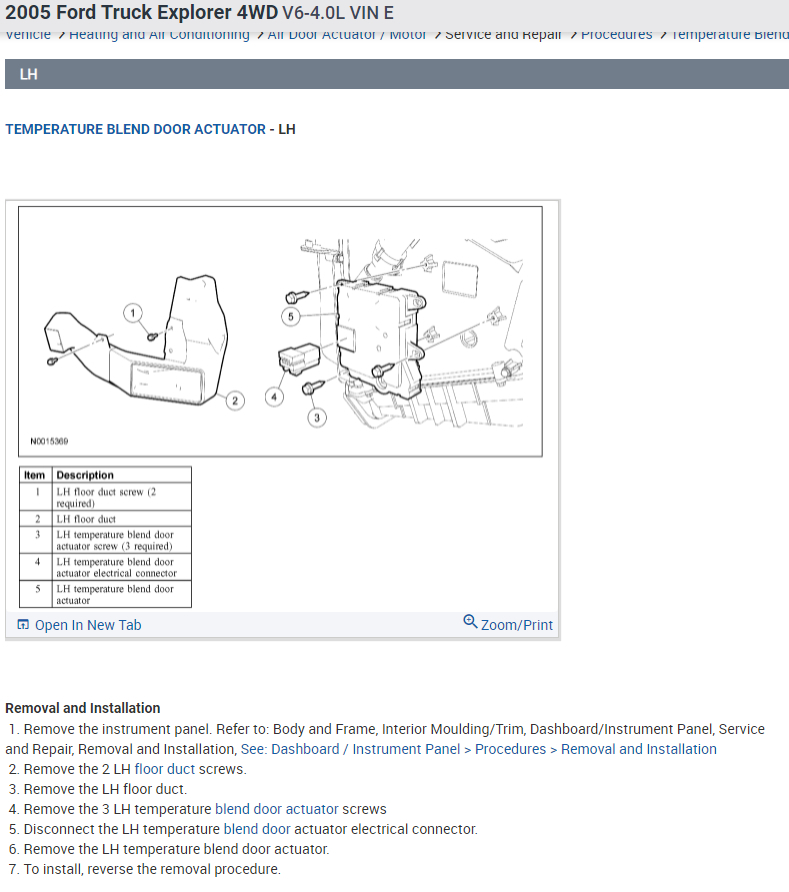Image resolution: width=789 pixels, height=892 pixels.
Task: Click the Zoom/Print magnifier icon
Action: point(470,621)
